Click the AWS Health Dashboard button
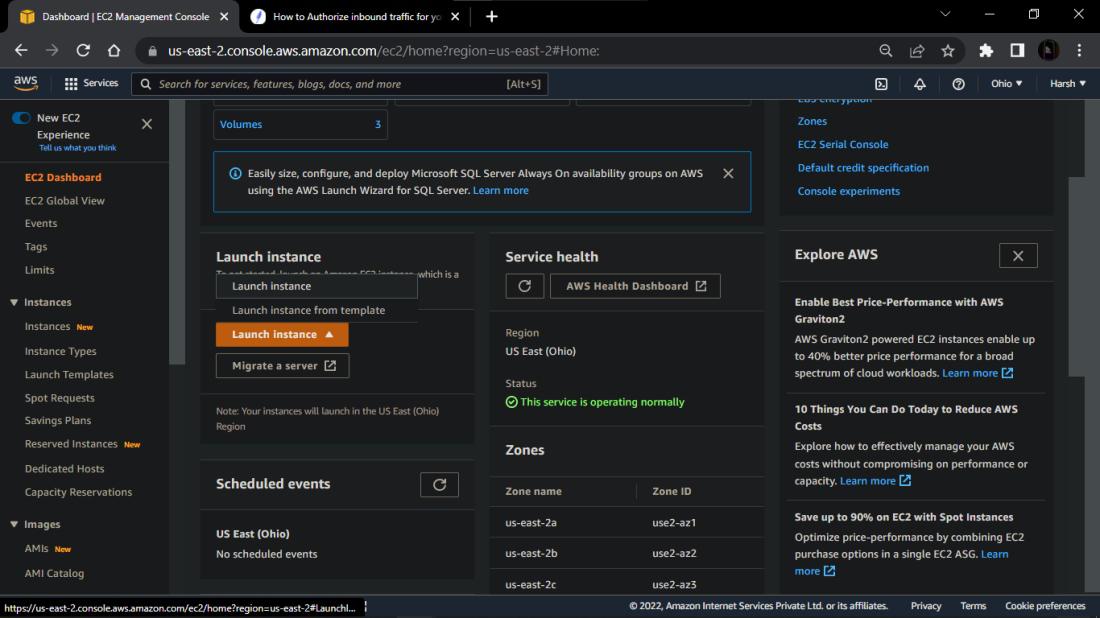The image size is (1100, 618). pos(635,286)
